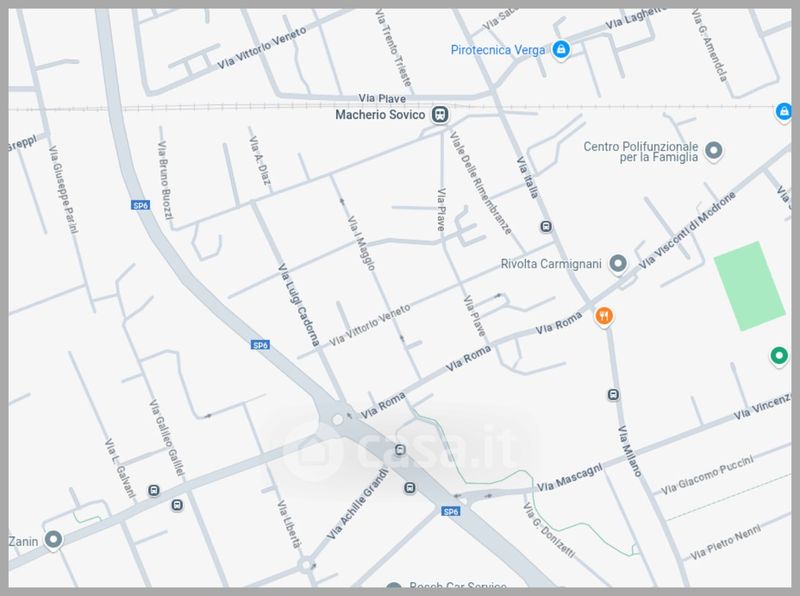The width and height of the screenshot is (800, 596).
Task: Click the bus stop icon on Via Italia
Action: tap(546, 226)
